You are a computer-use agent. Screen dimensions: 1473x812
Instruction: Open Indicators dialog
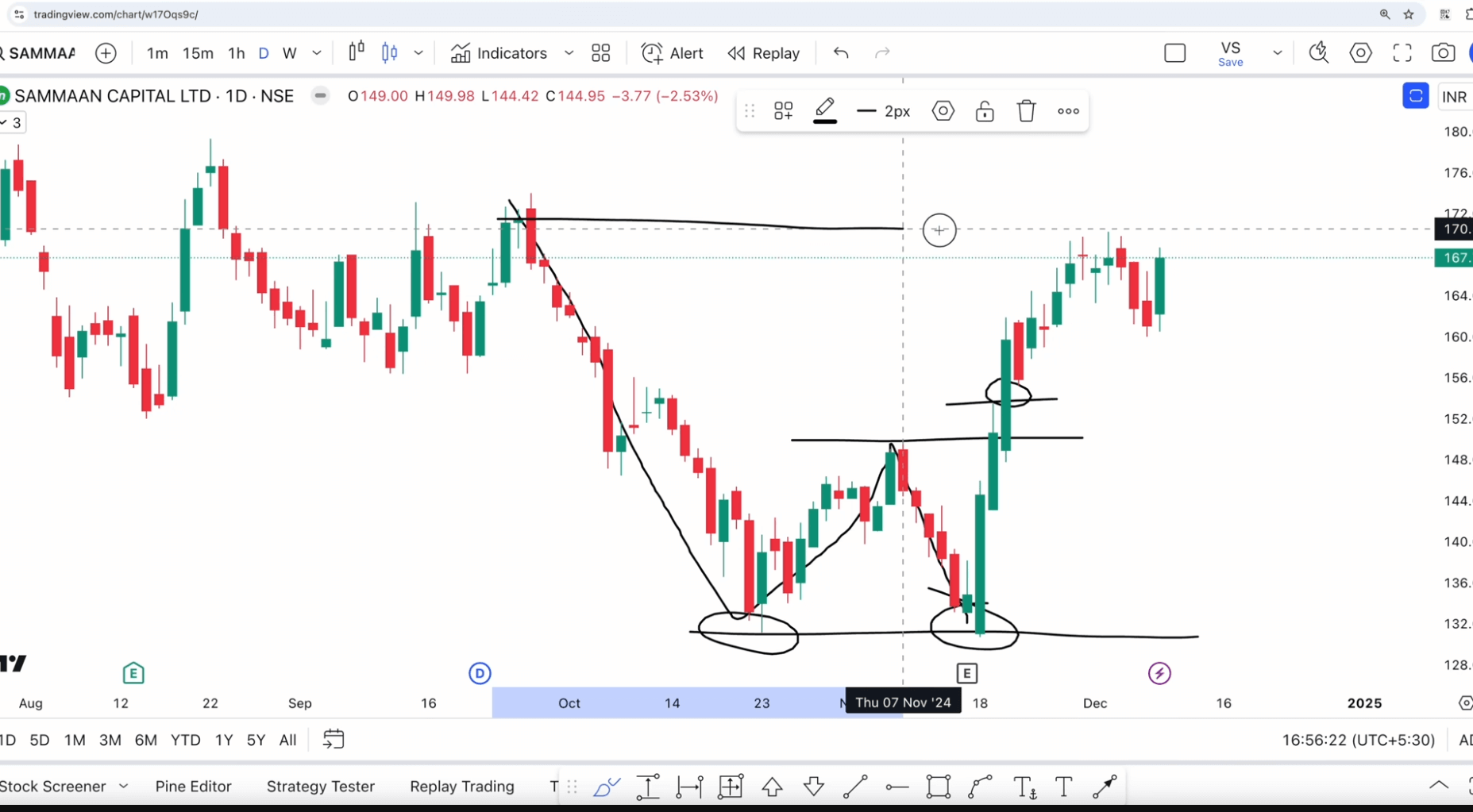(499, 53)
